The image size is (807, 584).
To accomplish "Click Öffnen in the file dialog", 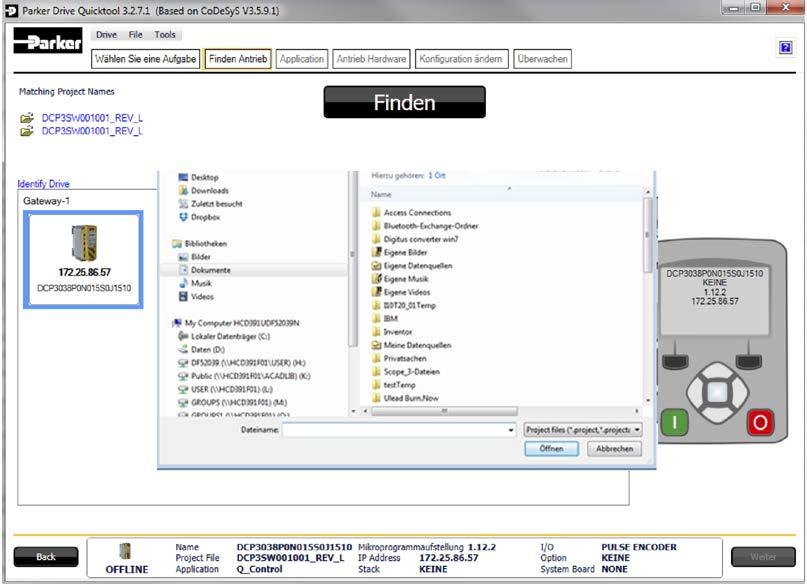I will (x=551, y=449).
